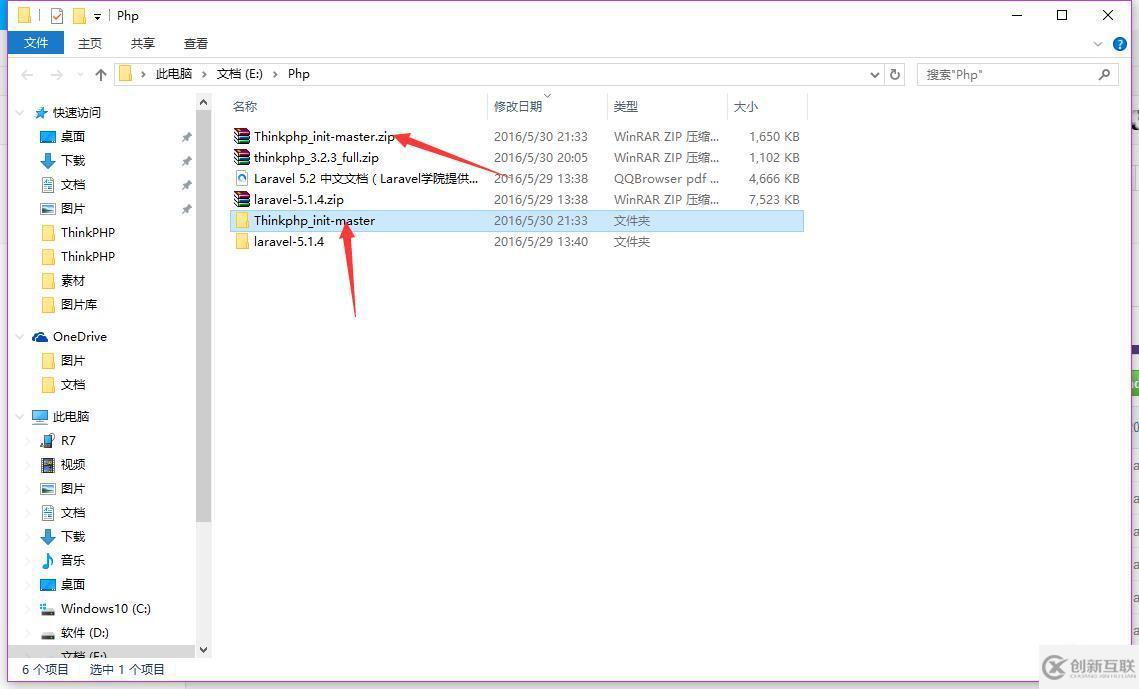Open 下载 under 此电脑
This screenshot has height=689, width=1139.
click(x=73, y=536)
